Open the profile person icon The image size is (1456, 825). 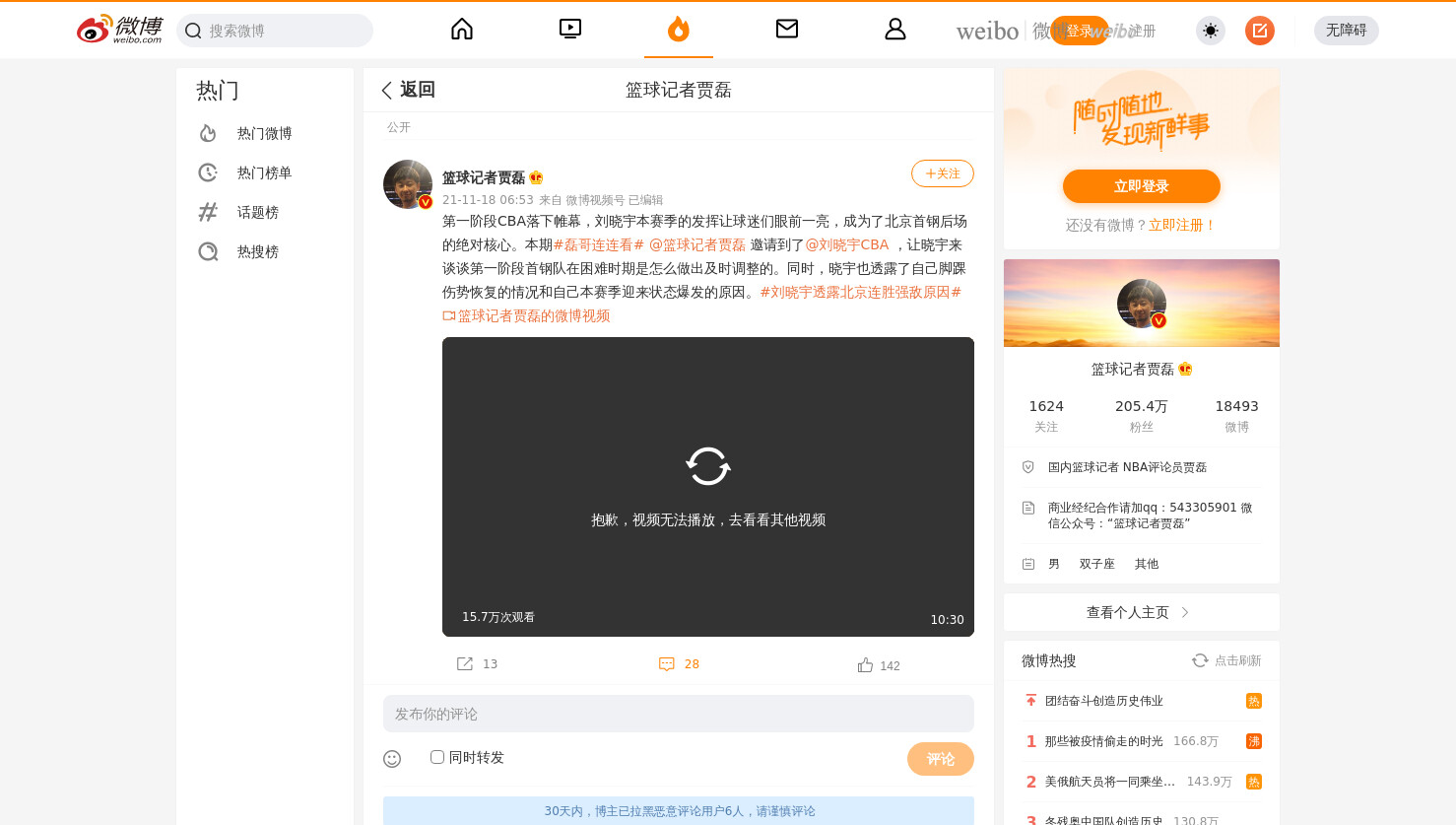tap(895, 29)
